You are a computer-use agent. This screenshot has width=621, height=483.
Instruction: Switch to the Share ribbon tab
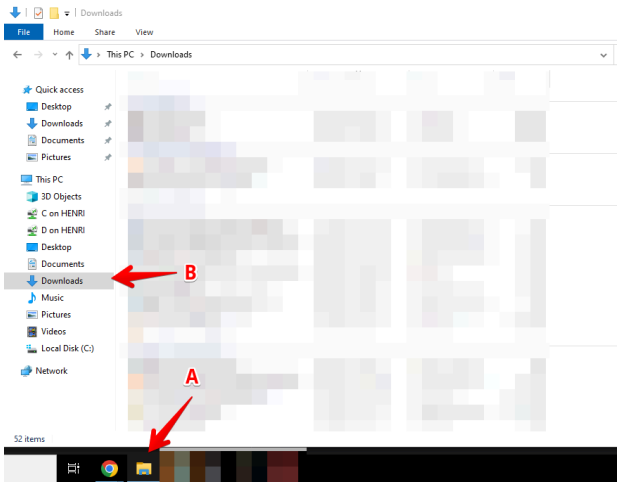[x=104, y=32]
